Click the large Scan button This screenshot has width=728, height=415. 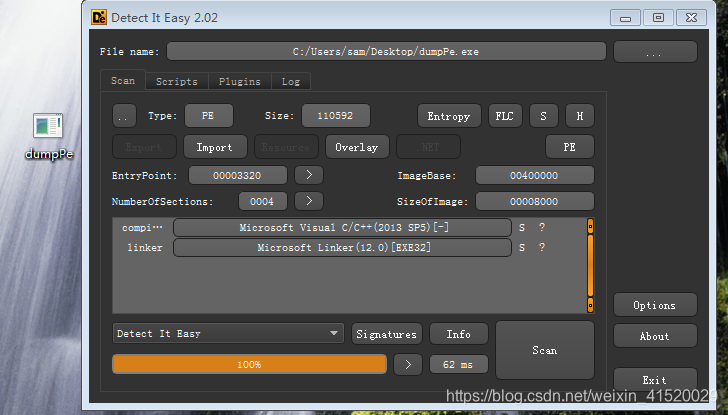point(545,350)
